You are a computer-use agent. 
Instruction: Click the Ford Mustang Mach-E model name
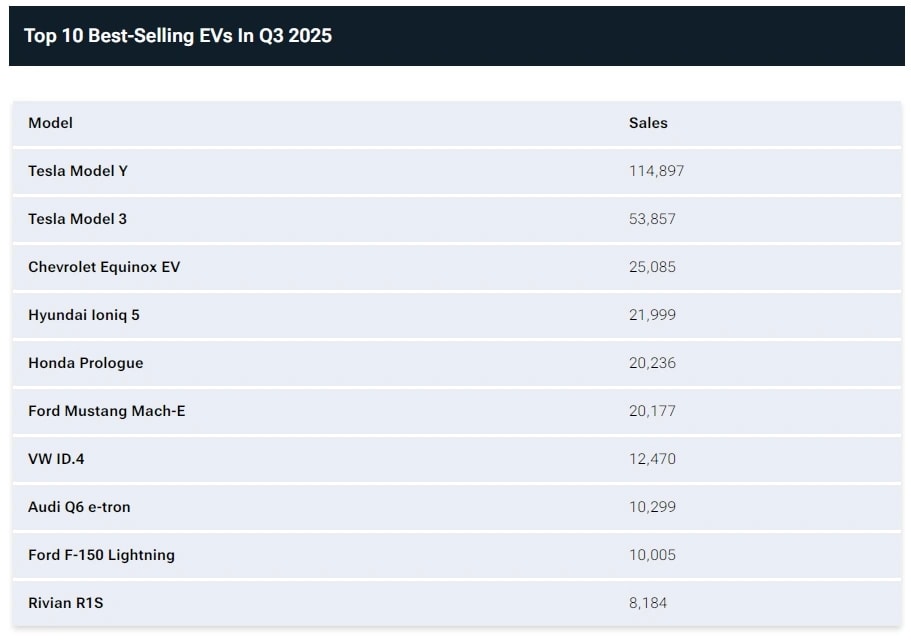coord(106,411)
